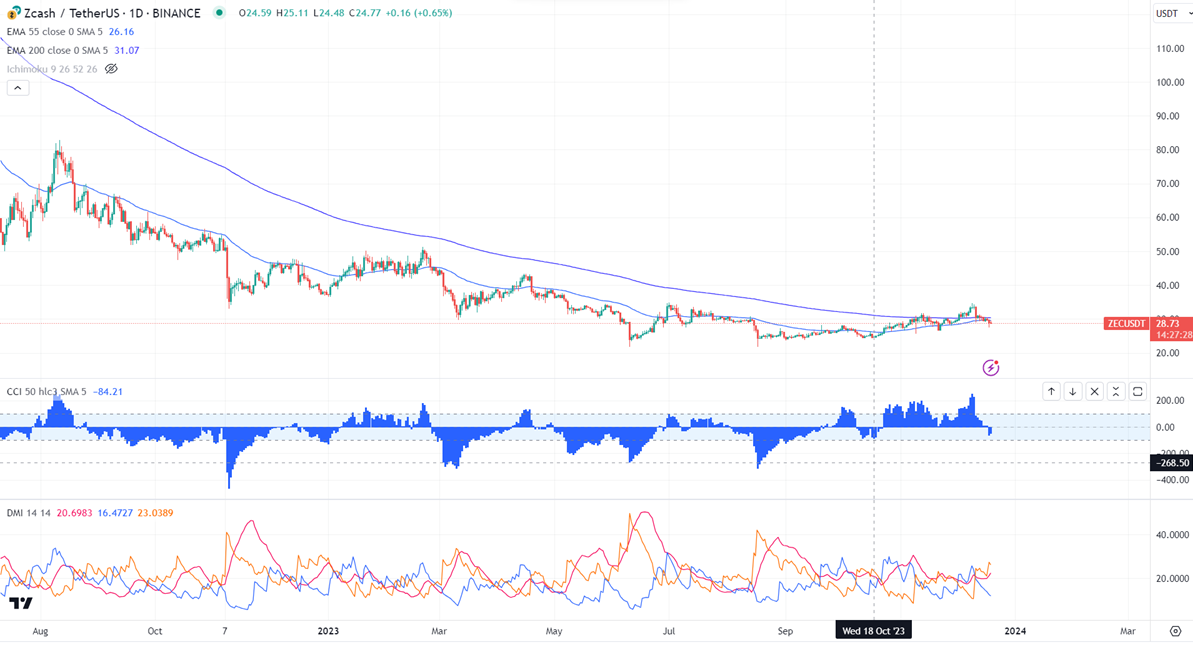Click the DMI value 16.4727
This screenshot has width=1193, height=645.
[x=116, y=513]
